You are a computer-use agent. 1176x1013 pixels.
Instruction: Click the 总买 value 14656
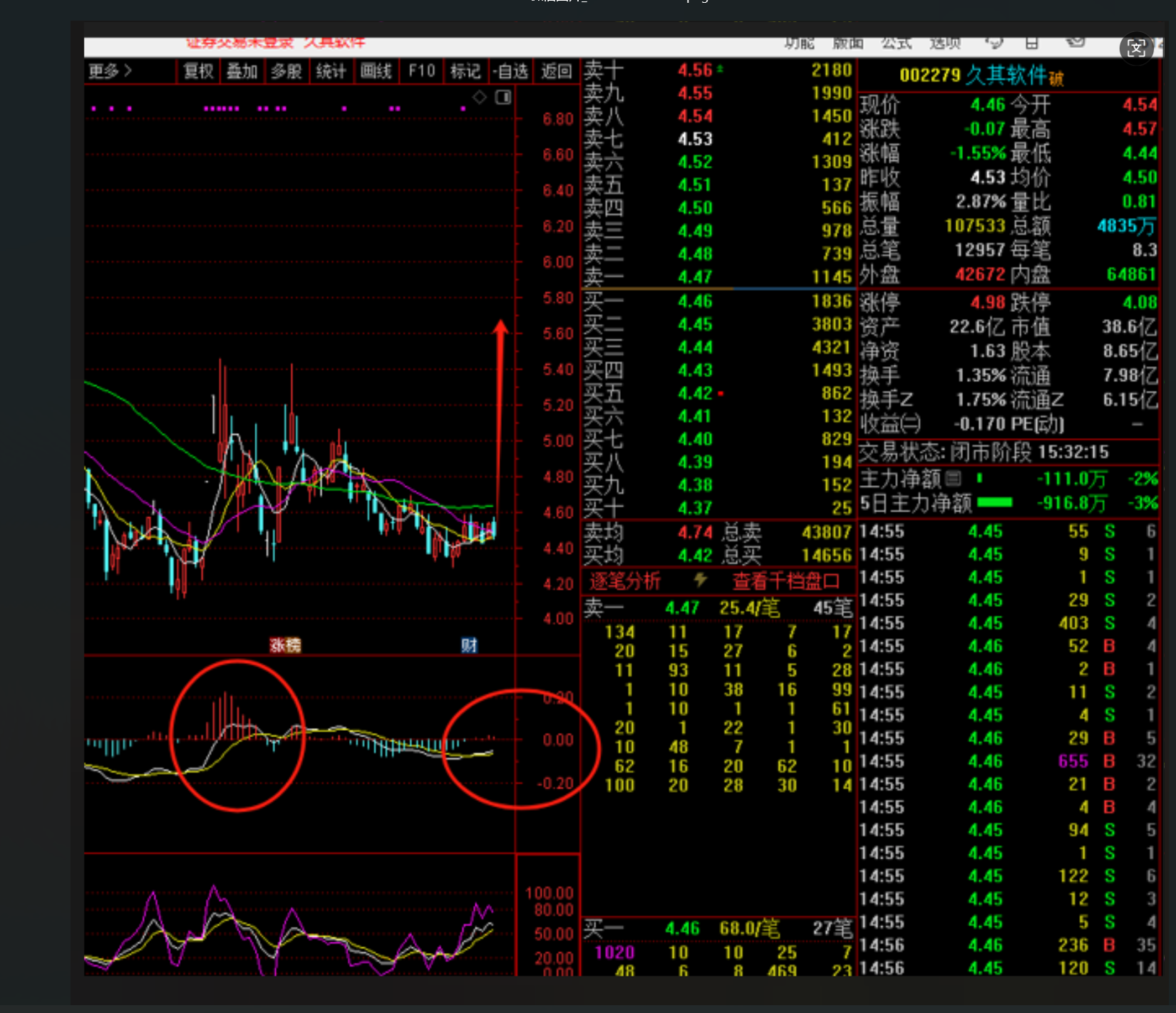pyautogui.click(x=826, y=555)
